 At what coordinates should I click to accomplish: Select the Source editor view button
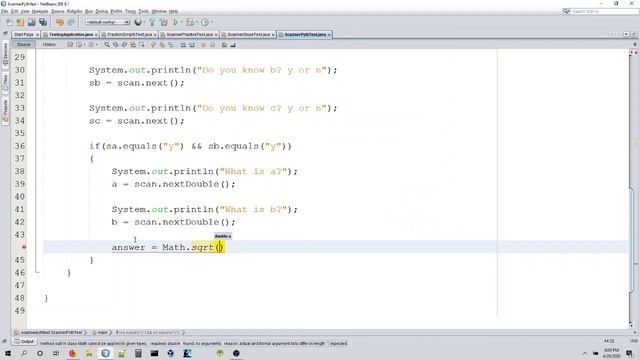[24, 44]
